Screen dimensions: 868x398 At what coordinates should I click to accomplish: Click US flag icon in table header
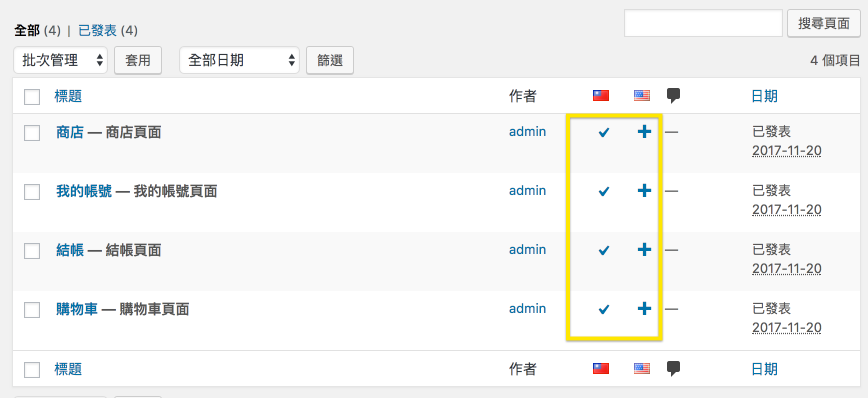[642, 96]
